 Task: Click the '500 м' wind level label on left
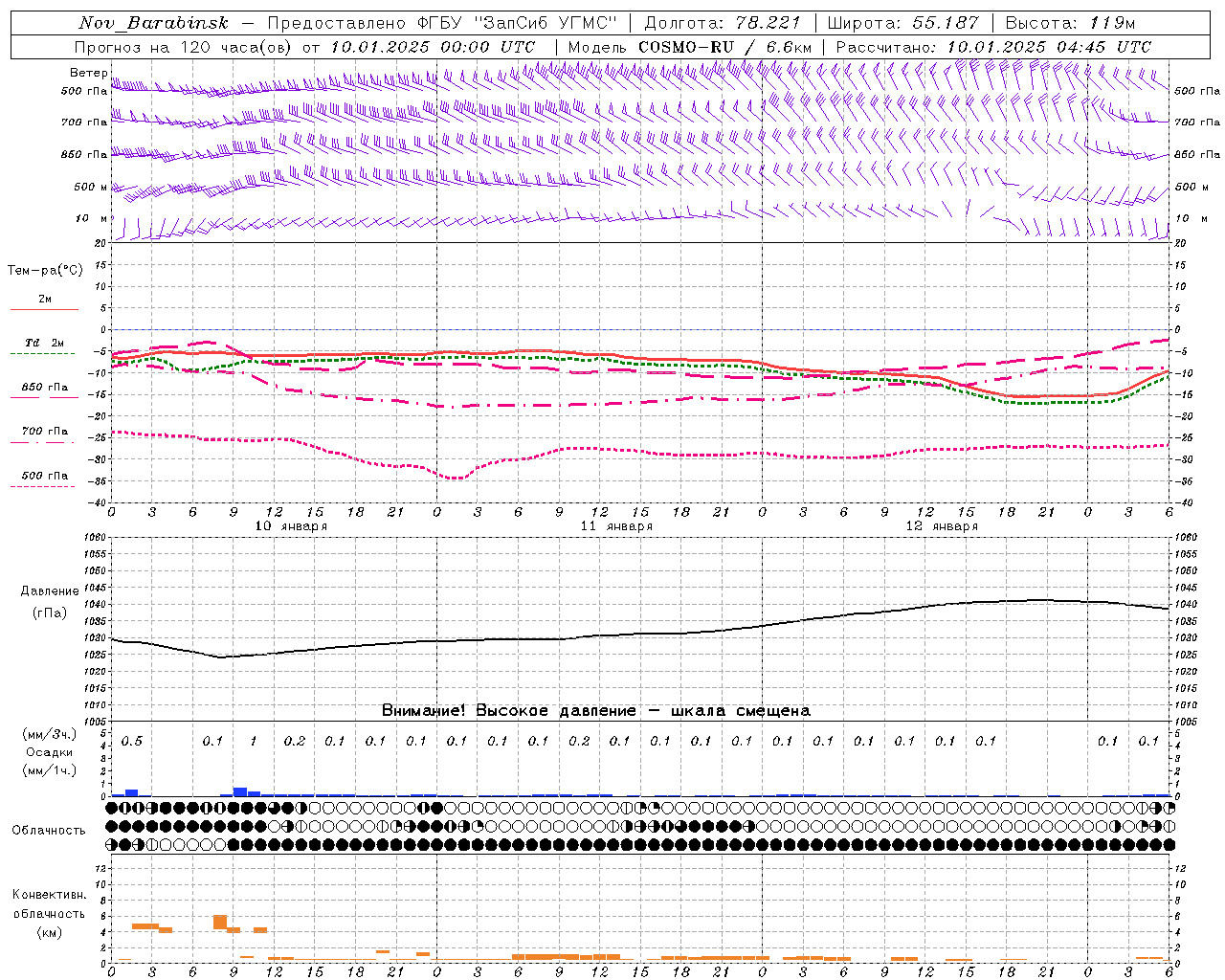coord(91,187)
